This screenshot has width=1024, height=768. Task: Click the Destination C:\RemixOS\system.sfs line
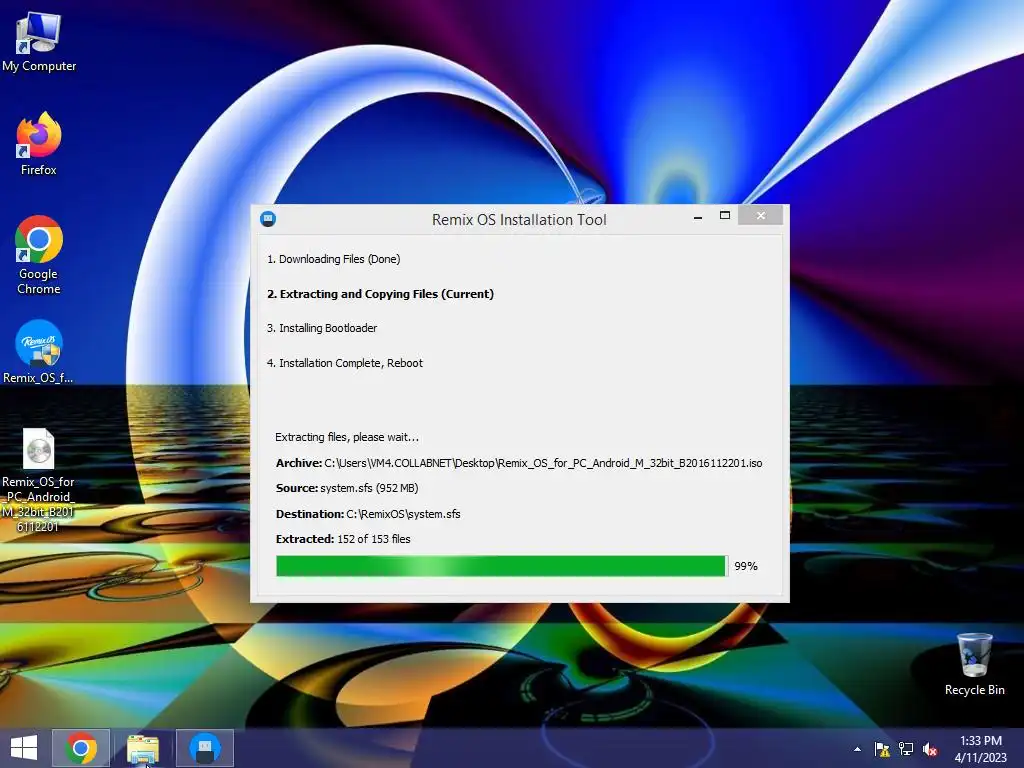368,514
